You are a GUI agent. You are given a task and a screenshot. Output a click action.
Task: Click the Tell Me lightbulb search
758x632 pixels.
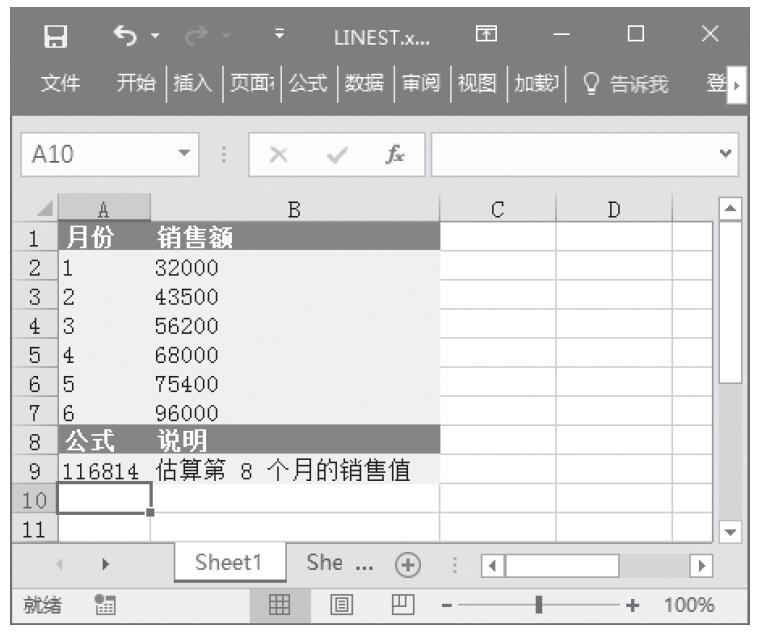630,85
